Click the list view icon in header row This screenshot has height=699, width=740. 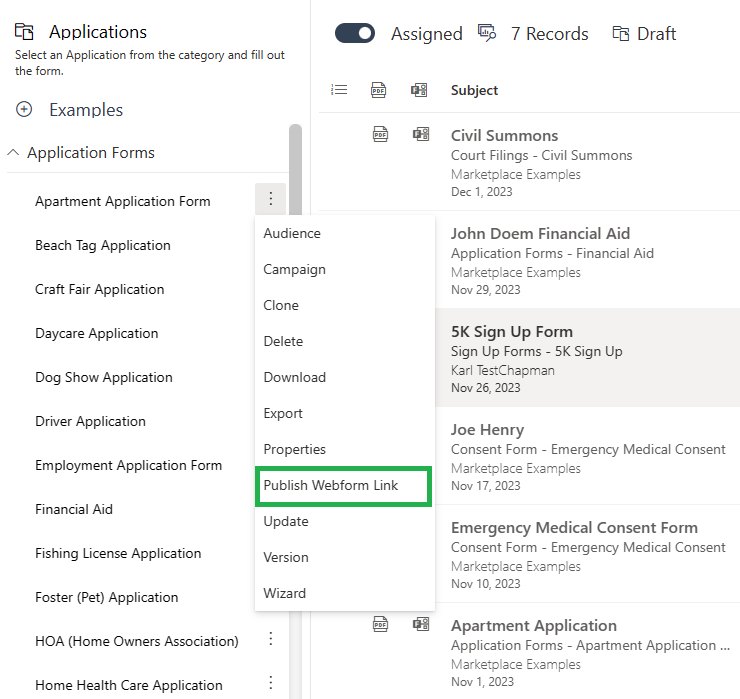(x=339, y=90)
